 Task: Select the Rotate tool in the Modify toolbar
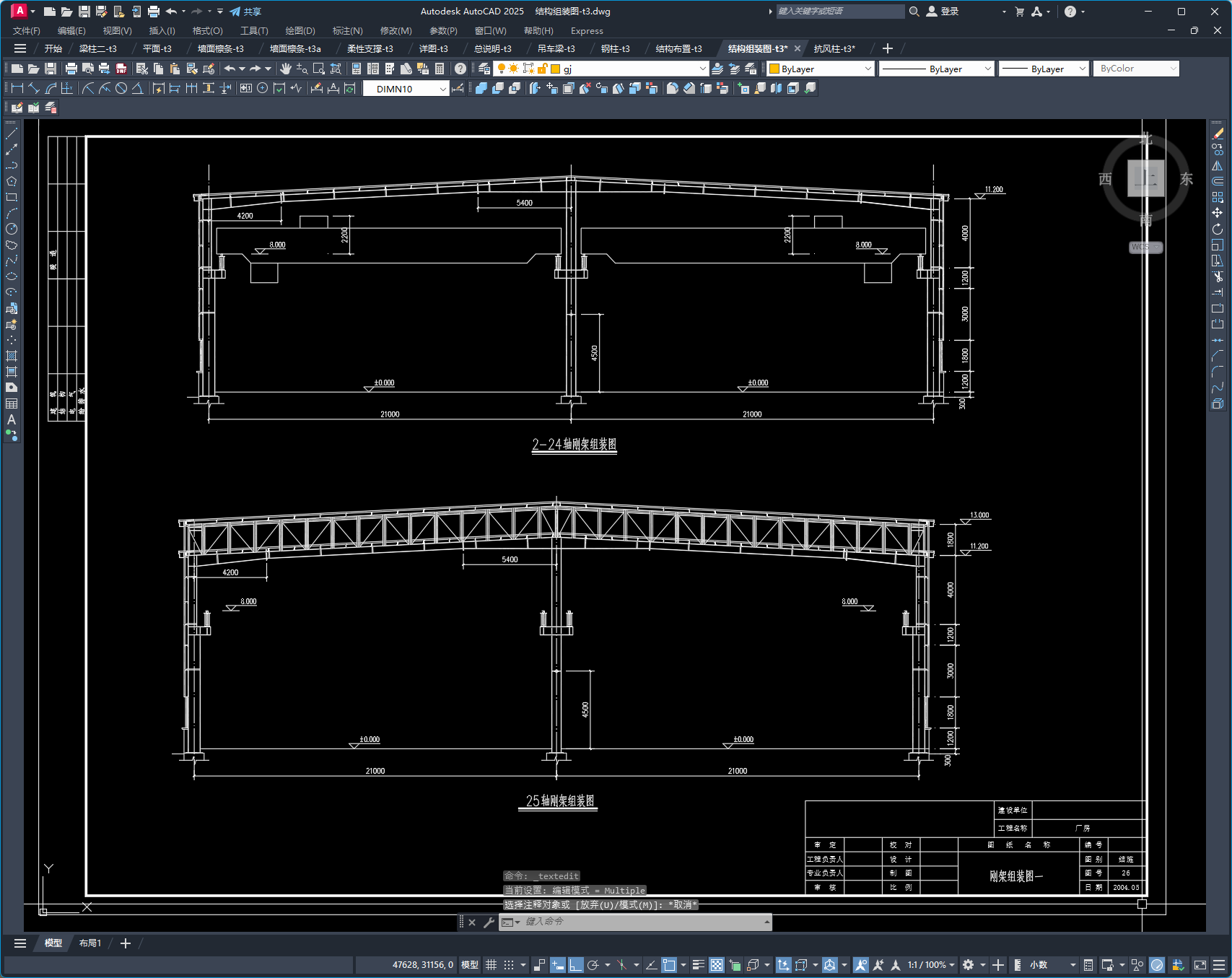click(x=1218, y=229)
